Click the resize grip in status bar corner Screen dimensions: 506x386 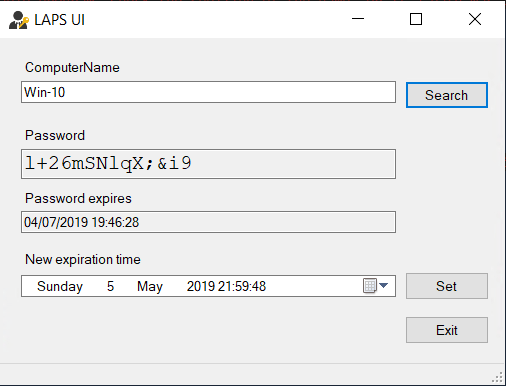[497, 378]
